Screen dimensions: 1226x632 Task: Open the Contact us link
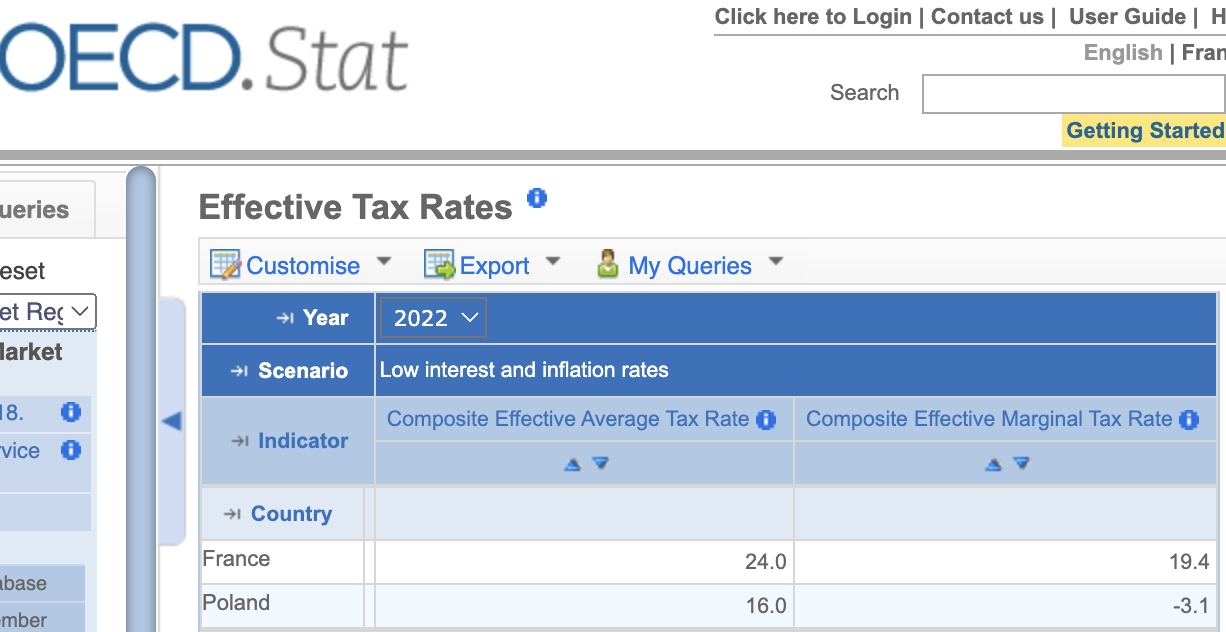click(986, 17)
